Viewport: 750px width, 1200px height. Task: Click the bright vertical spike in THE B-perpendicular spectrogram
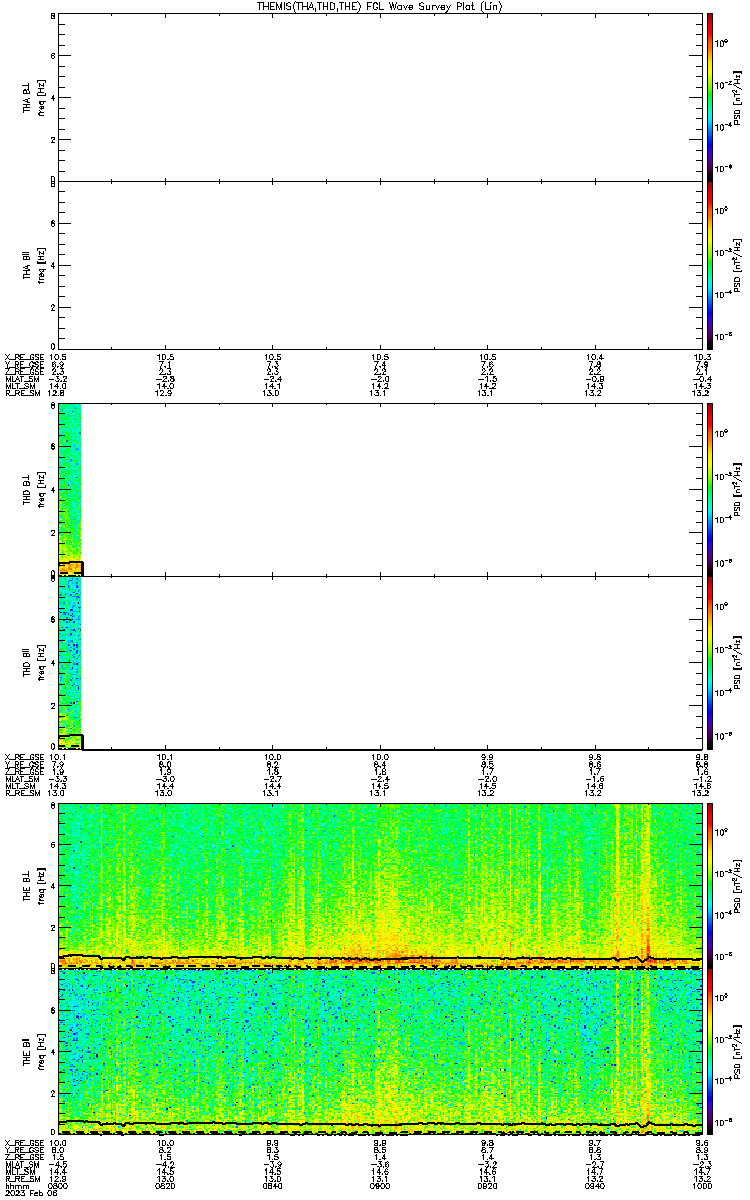coord(647,886)
